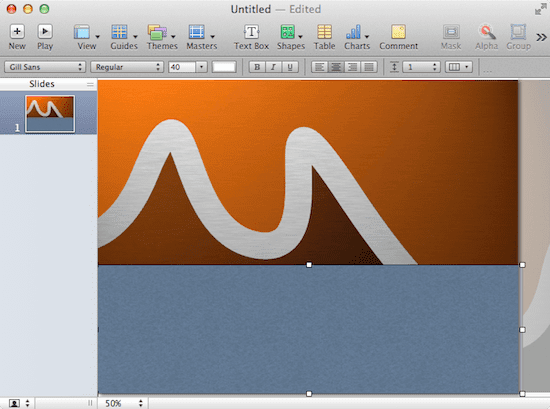The height and width of the screenshot is (409, 550).
Task: Click the Masters toolbar icon
Action: pos(196,32)
